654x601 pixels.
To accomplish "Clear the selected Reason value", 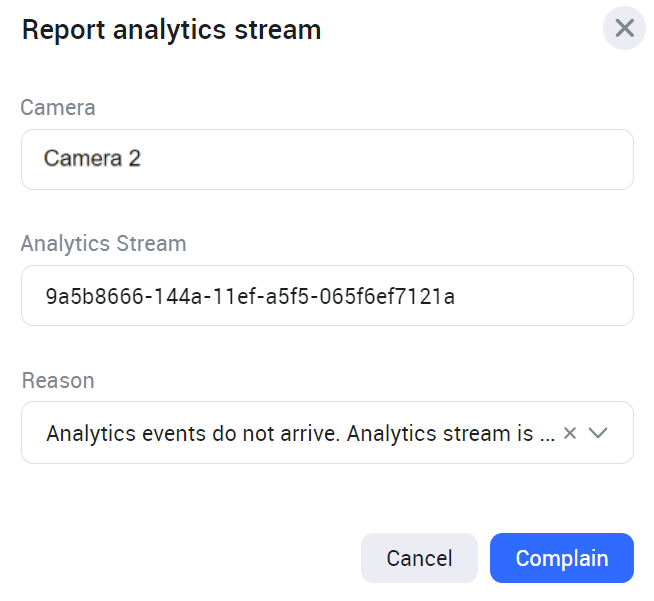I will (x=570, y=433).
